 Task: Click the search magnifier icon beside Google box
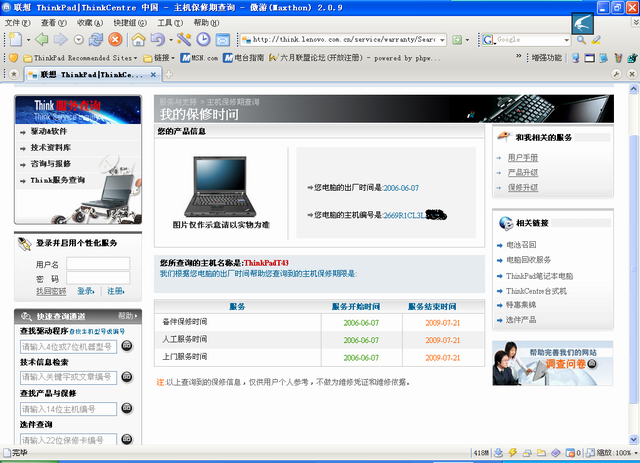pos(581,40)
